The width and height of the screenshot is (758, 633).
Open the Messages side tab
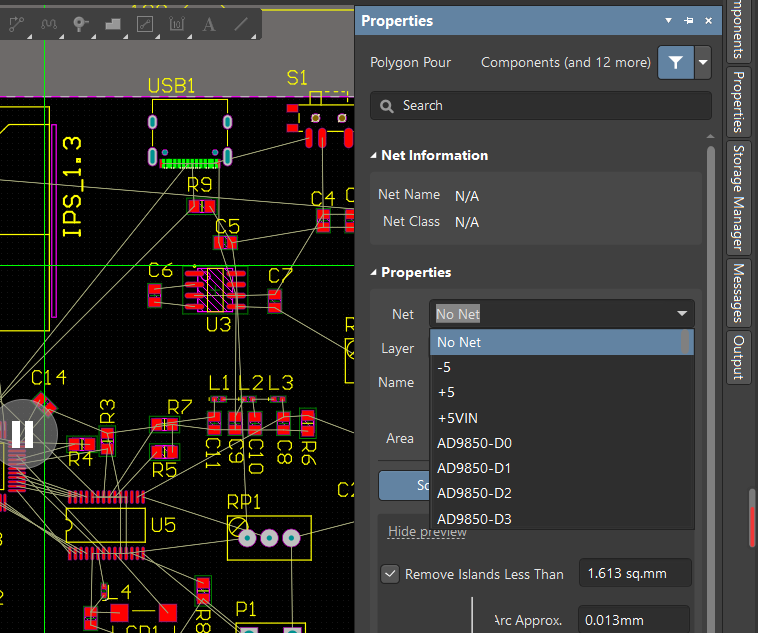pos(739,293)
